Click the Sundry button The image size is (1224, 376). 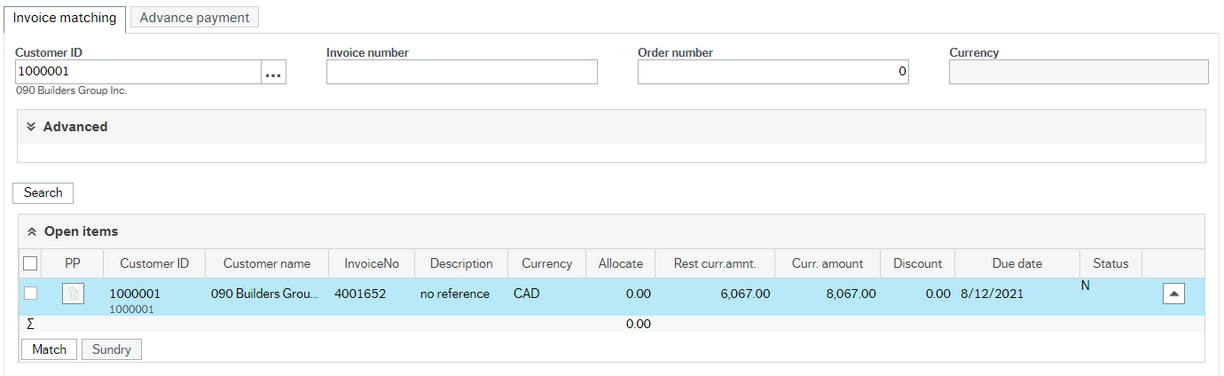tap(112, 349)
